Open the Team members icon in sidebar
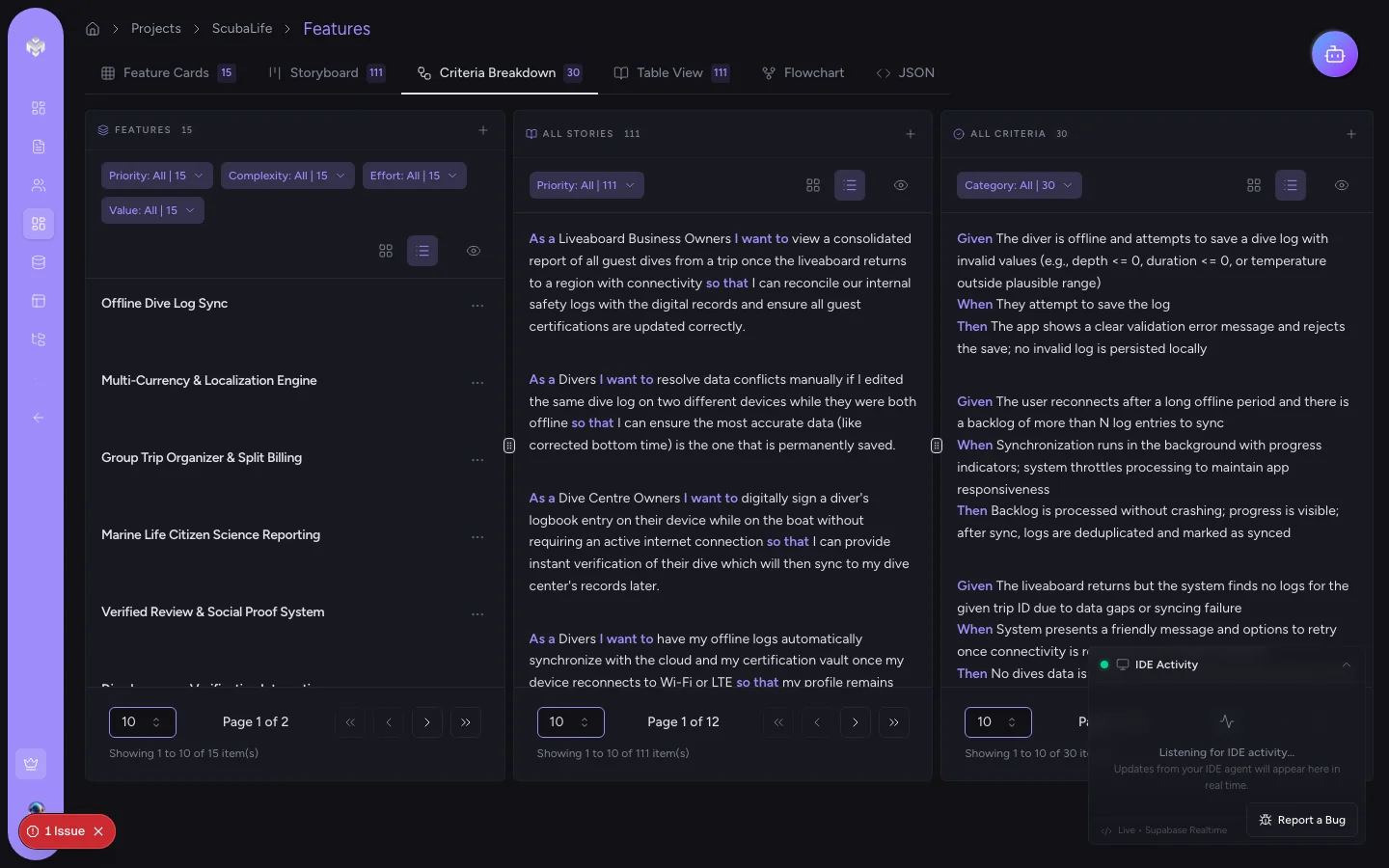 pos(39,185)
